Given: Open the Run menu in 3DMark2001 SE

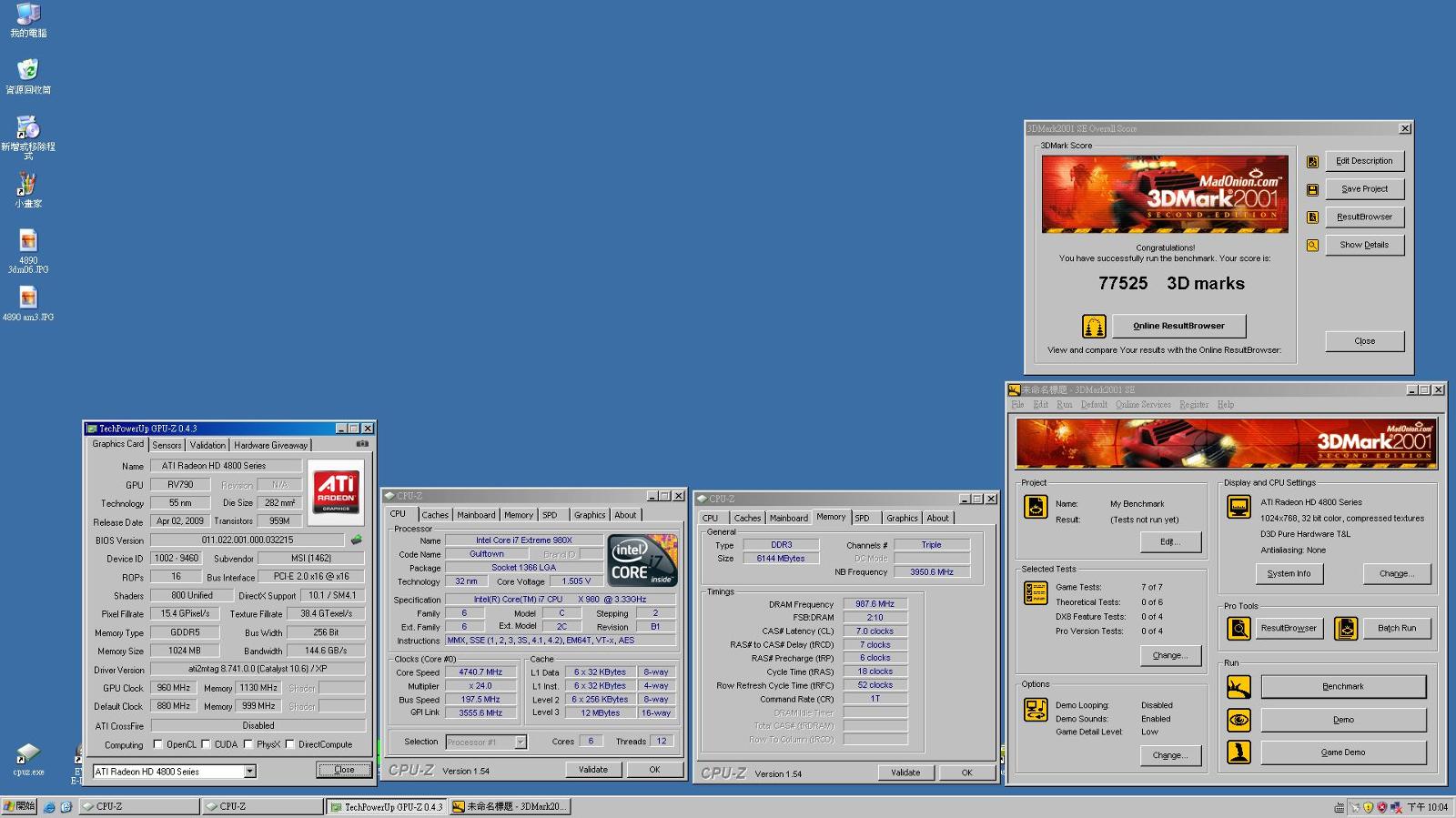Looking at the screenshot, I should pyautogui.click(x=1065, y=405).
